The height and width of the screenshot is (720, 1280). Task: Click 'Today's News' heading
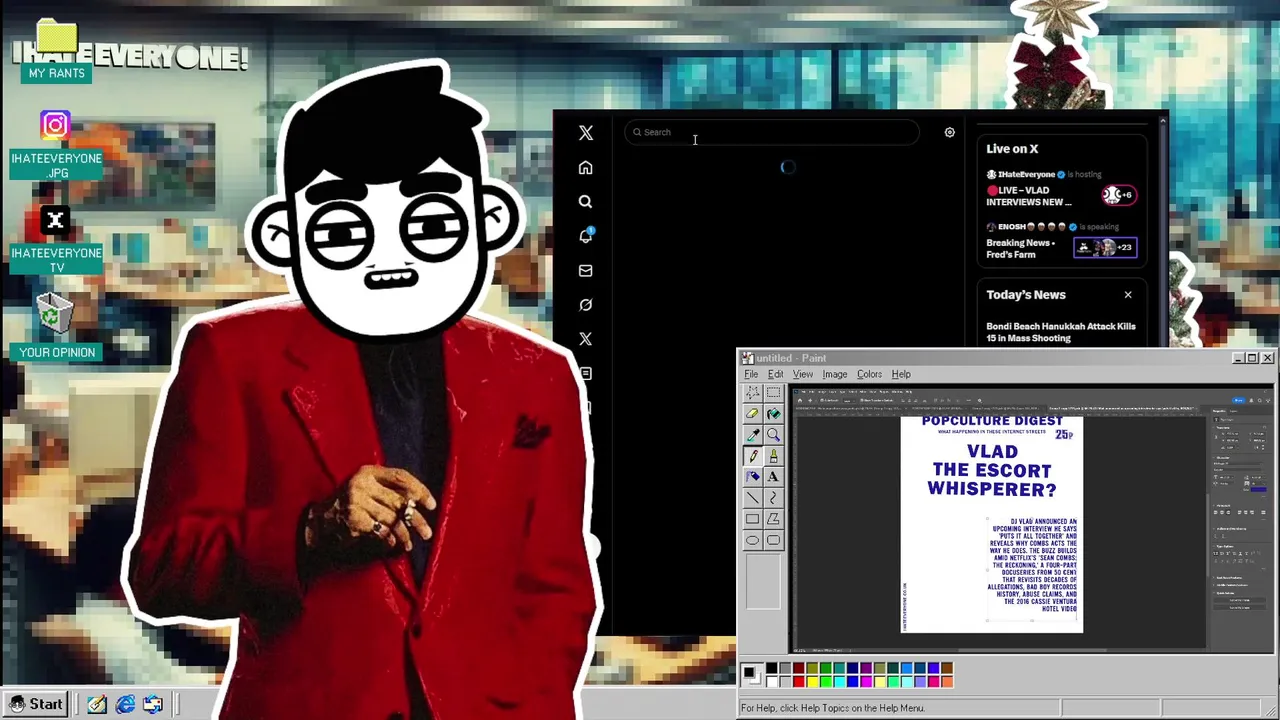[1026, 295]
